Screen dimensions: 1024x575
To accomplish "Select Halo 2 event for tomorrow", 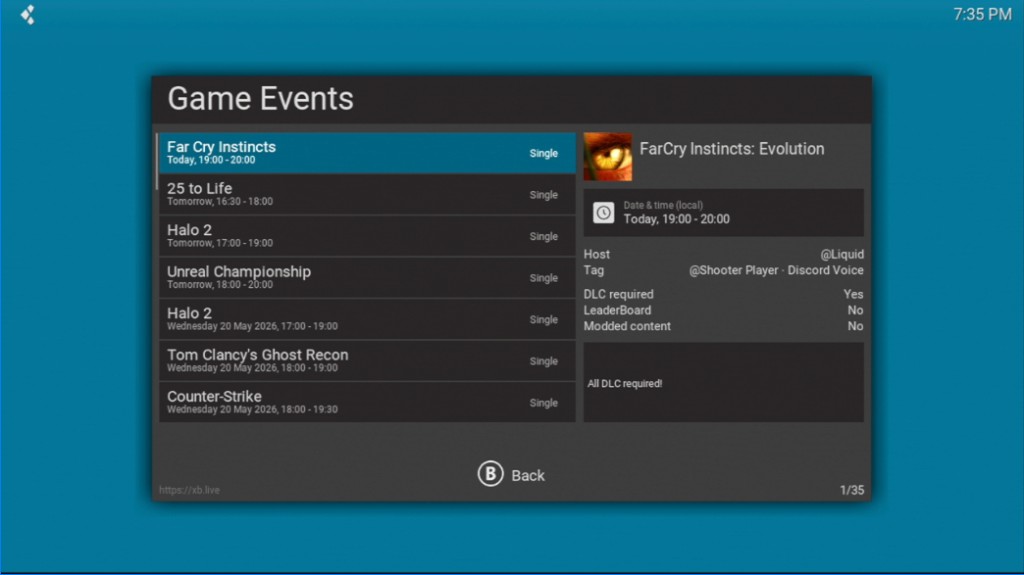I will click(368, 236).
